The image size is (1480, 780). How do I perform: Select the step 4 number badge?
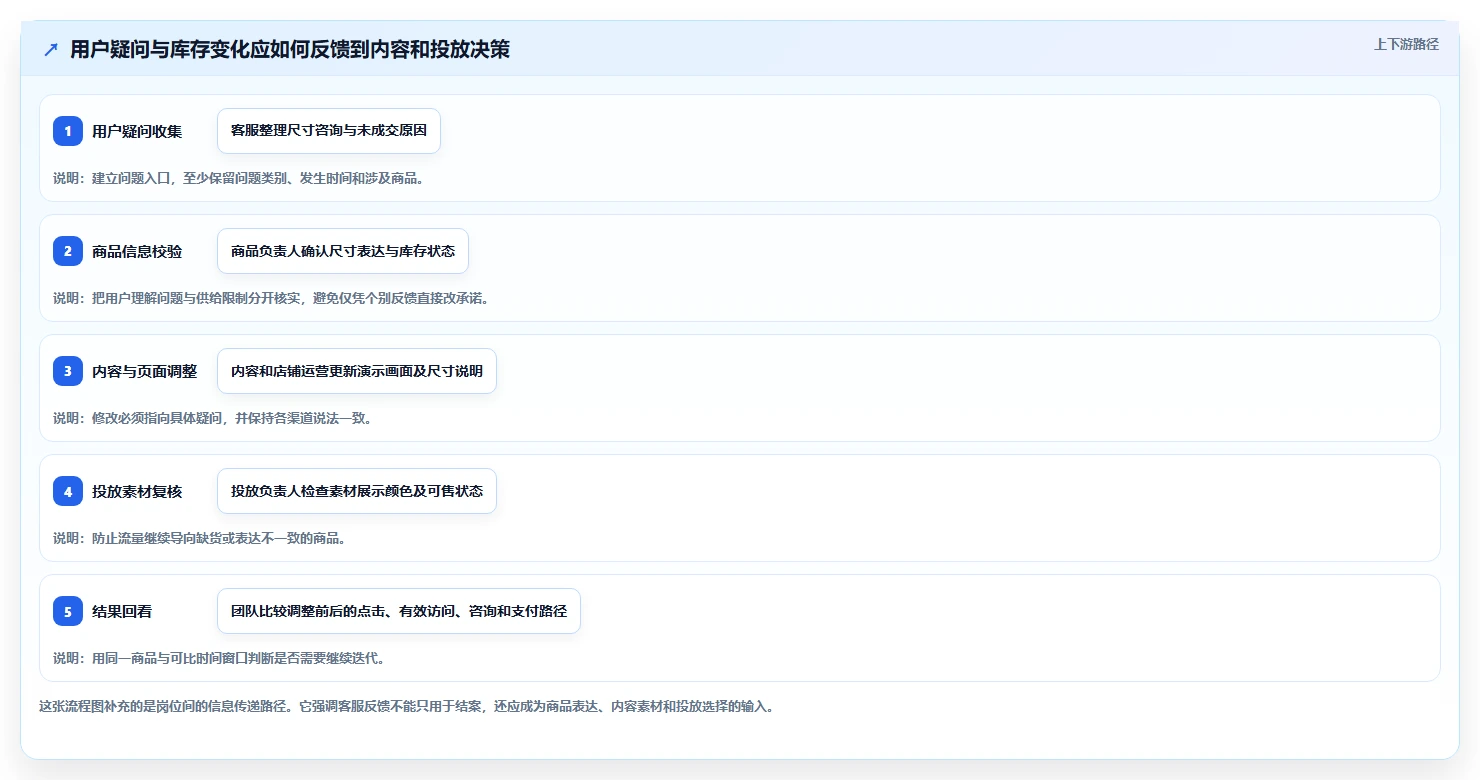click(x=68, y=491)
